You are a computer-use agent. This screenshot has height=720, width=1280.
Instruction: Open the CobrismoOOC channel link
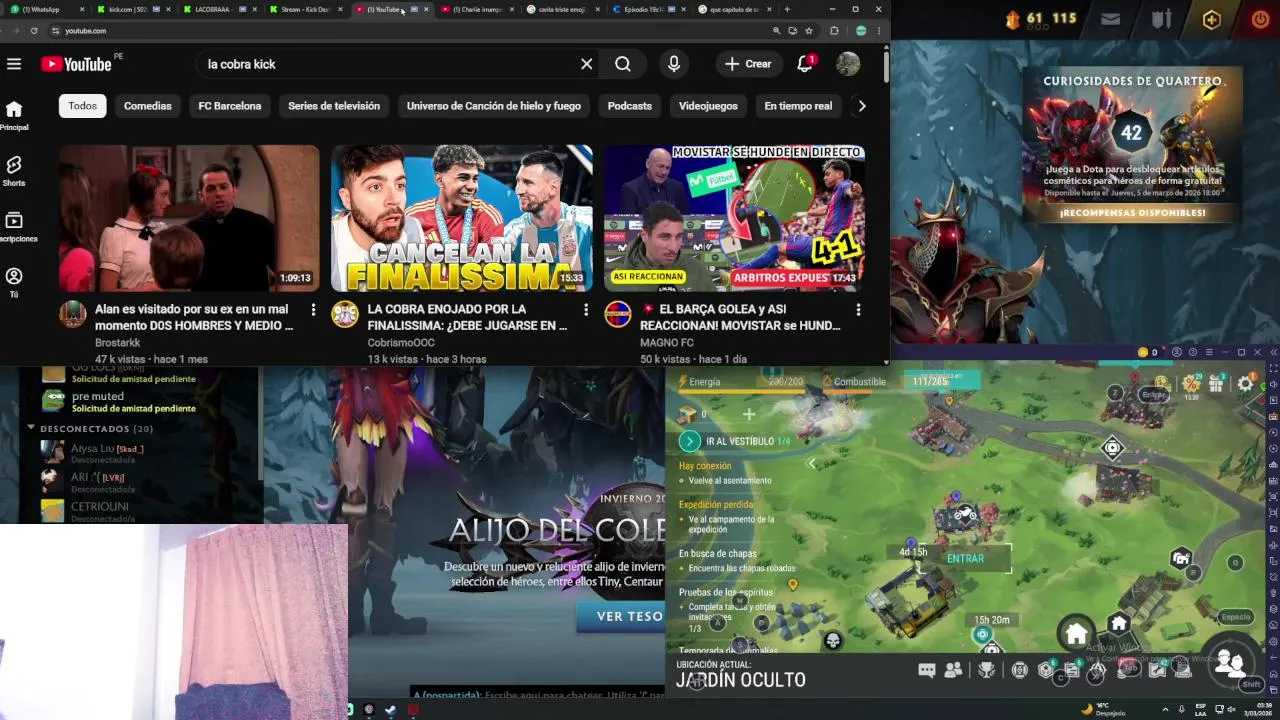click(x=401, y=343)
